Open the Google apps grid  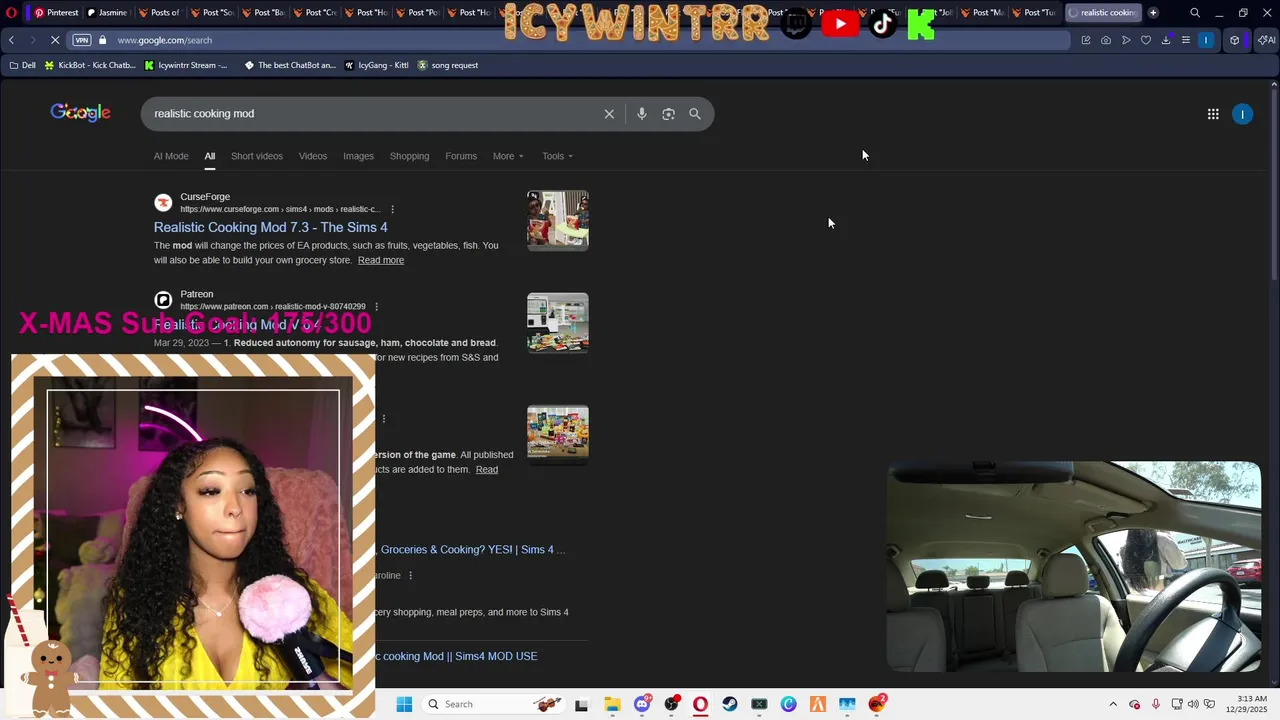tap(1213, 114)
